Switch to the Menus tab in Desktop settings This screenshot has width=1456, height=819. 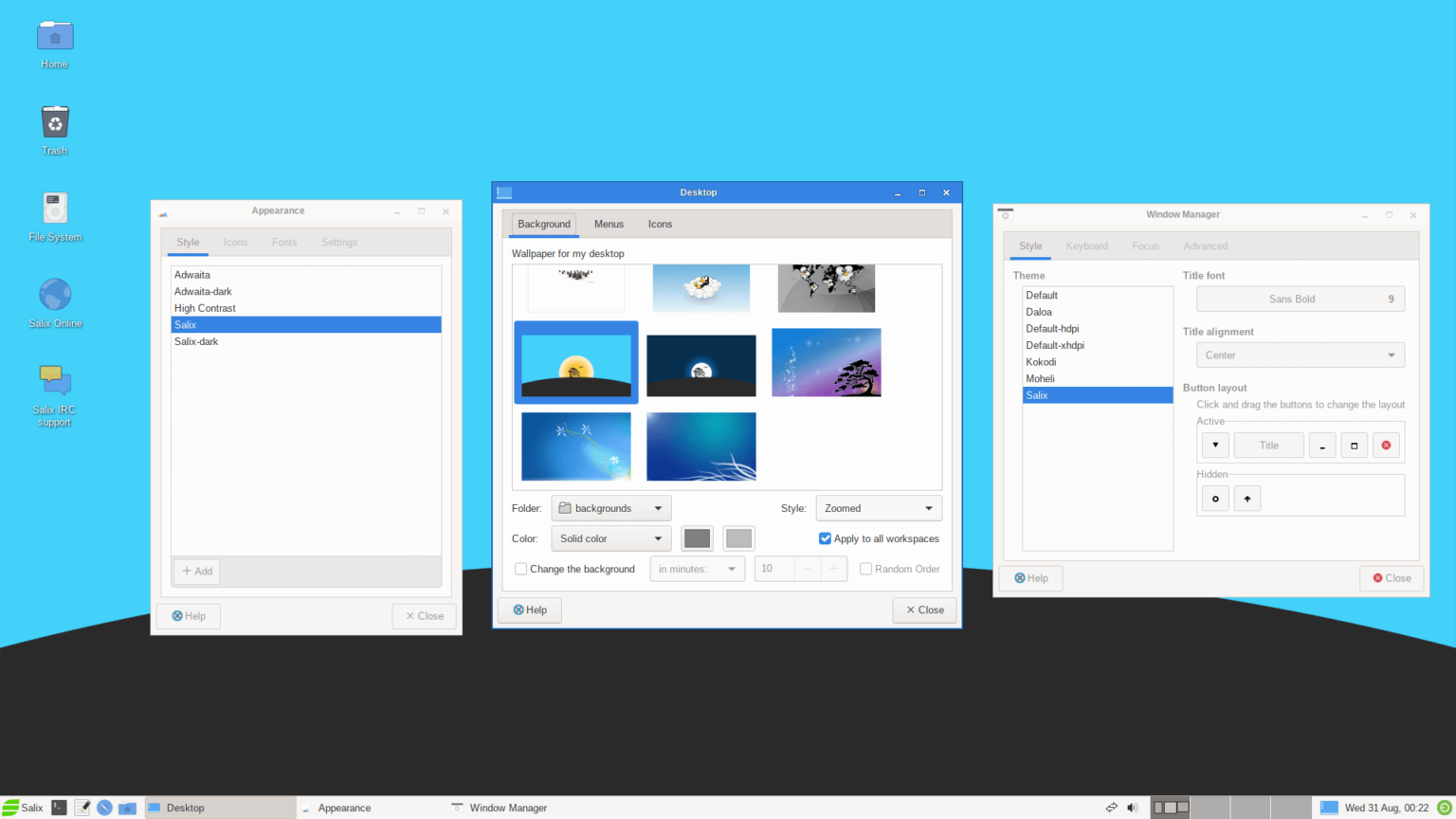tap(609, 224)
